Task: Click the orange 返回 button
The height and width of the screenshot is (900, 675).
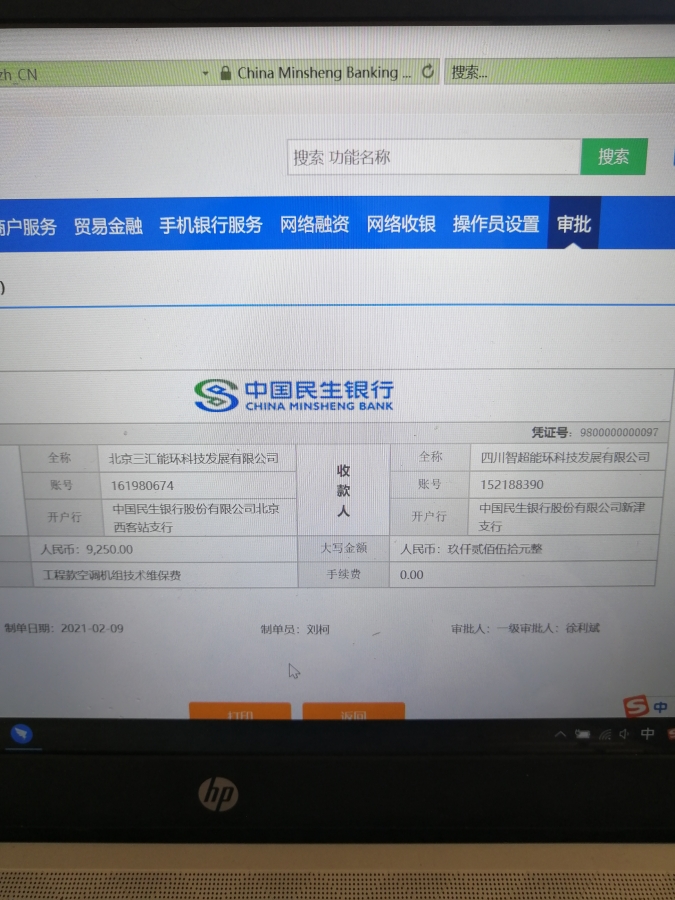Action: tap(354, 711)
